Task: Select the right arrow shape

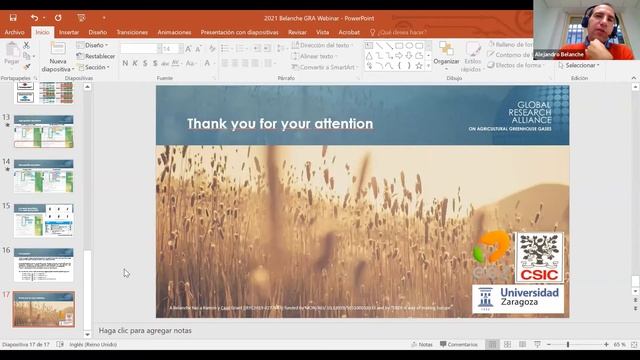Action: point(399,56)
